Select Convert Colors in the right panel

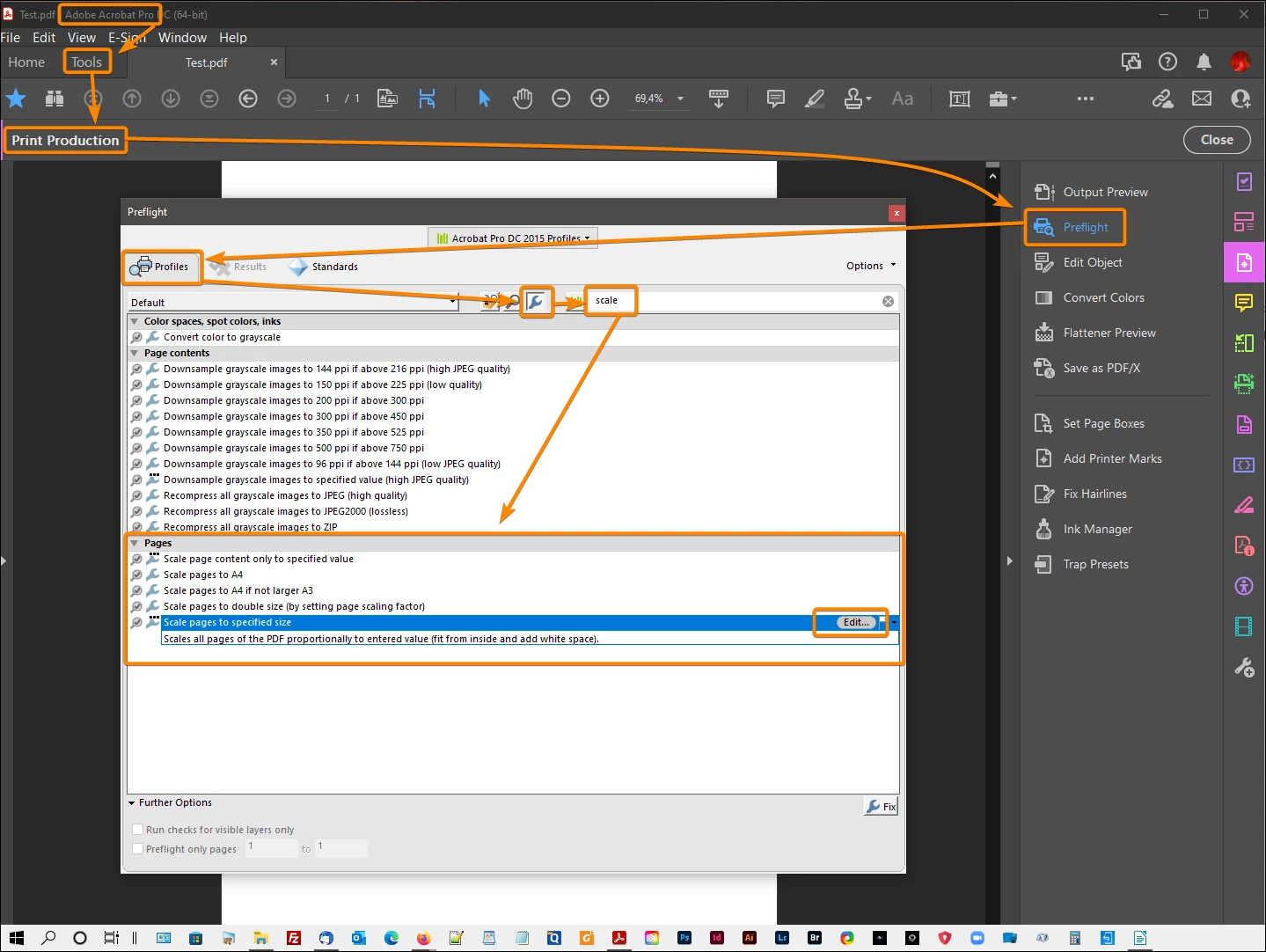(1090, 297)
